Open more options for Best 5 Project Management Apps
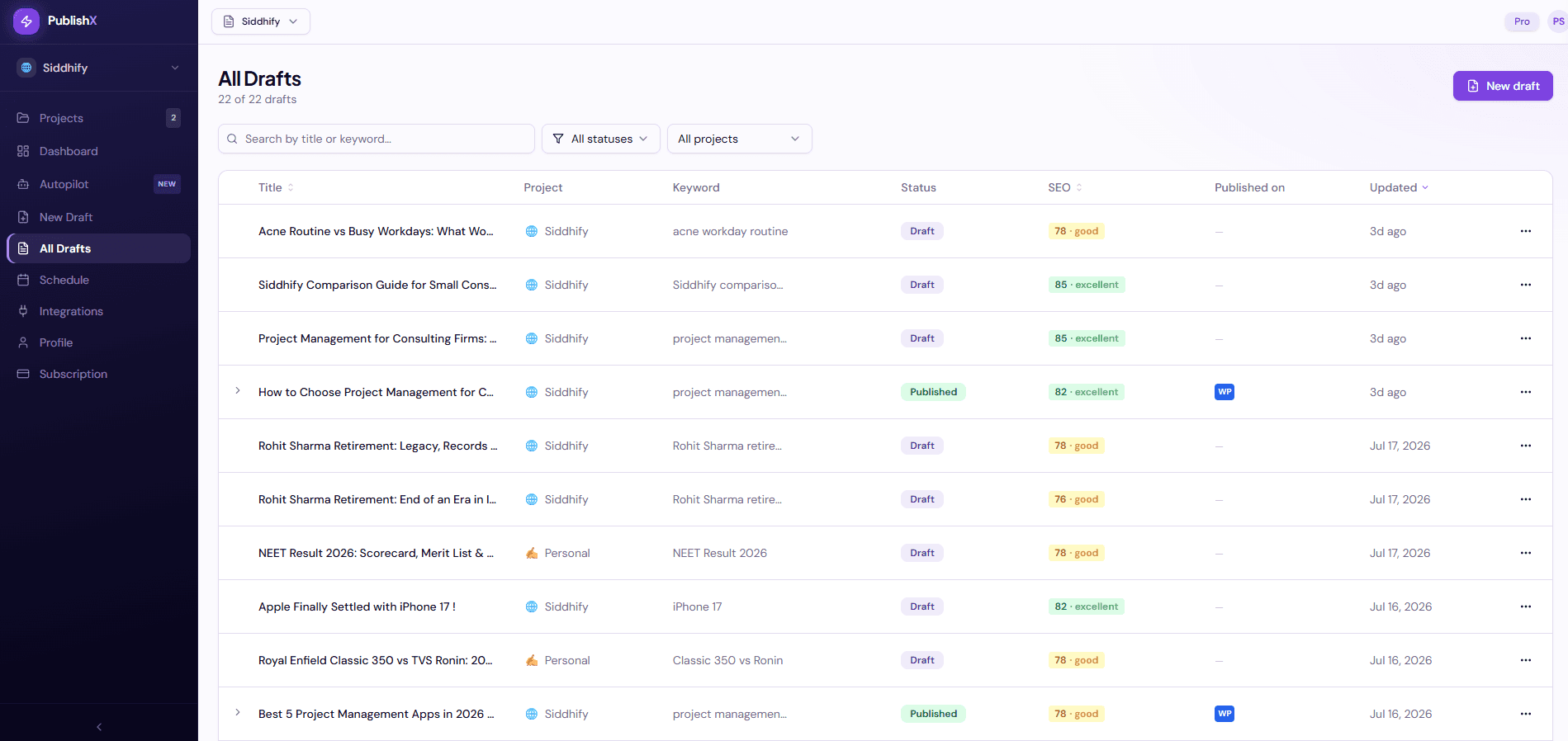Viewport: 1568px width, 741px height. [1526, 714]
